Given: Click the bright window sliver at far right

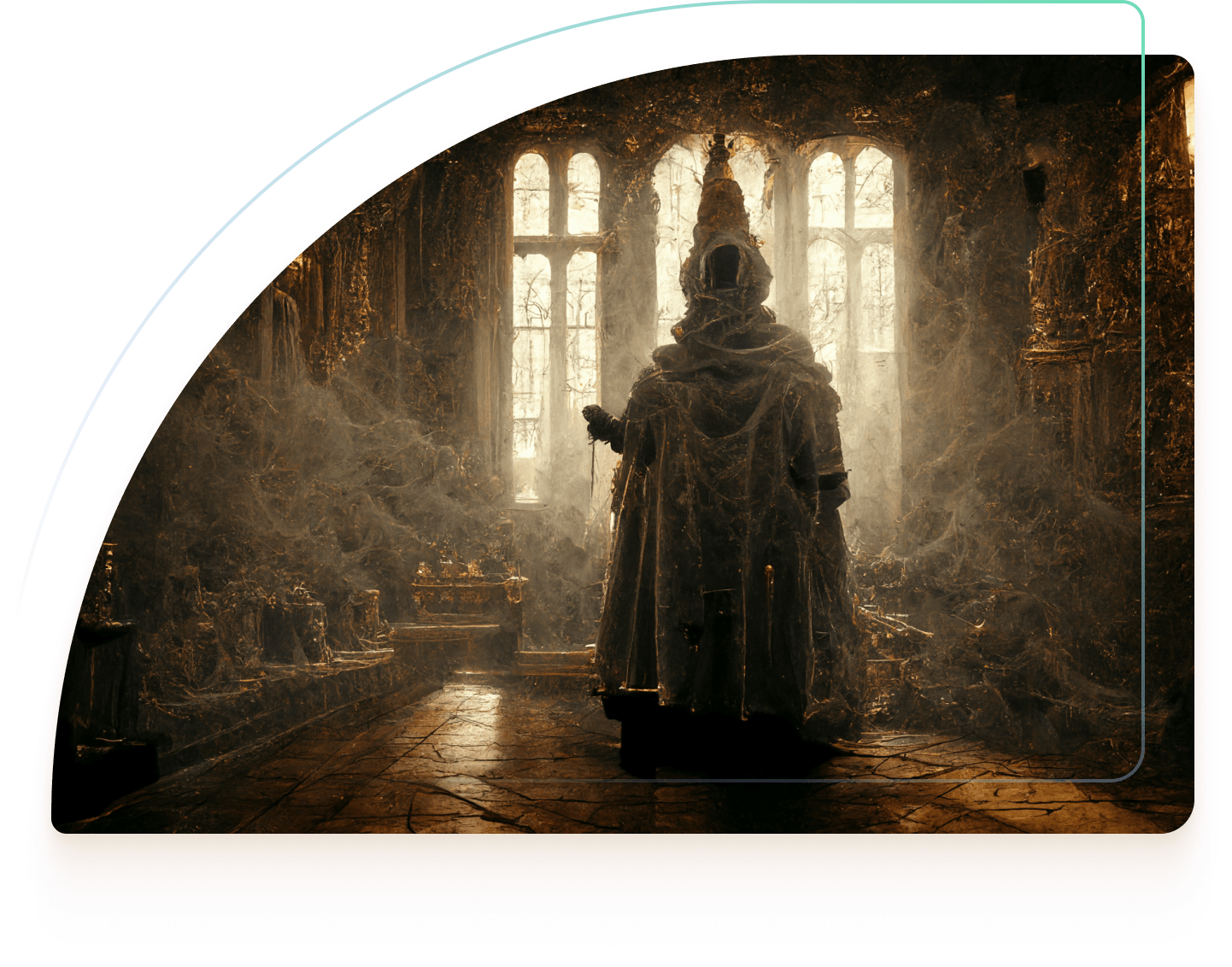Looking at the screenshot, I should (1188, 128).
